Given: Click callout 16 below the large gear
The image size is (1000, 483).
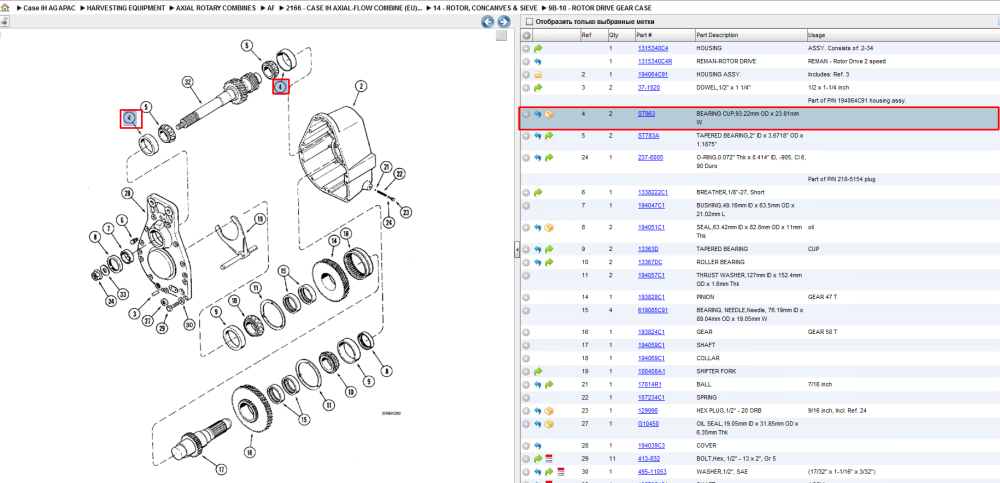Looking at the screenshot, I should tap(249, 452).
